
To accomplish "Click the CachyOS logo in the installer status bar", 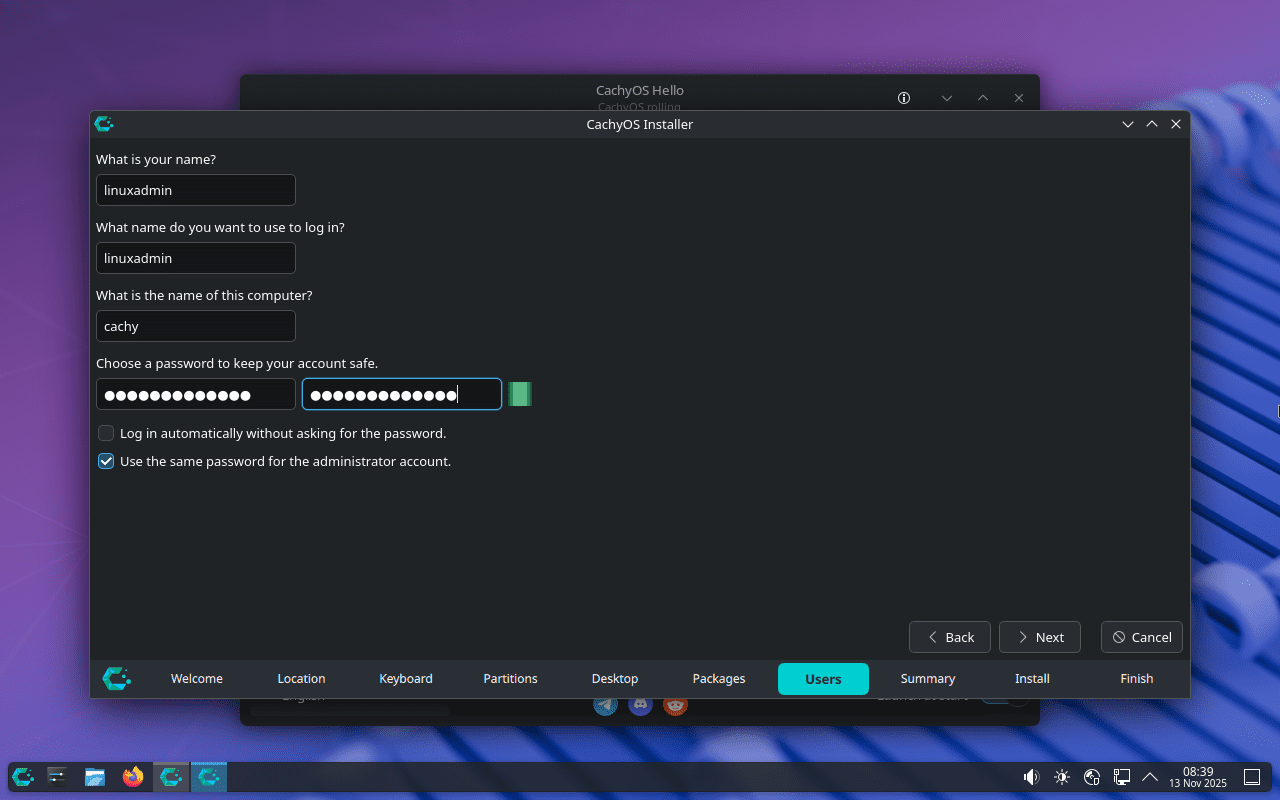I will click(x=116, y=679).
